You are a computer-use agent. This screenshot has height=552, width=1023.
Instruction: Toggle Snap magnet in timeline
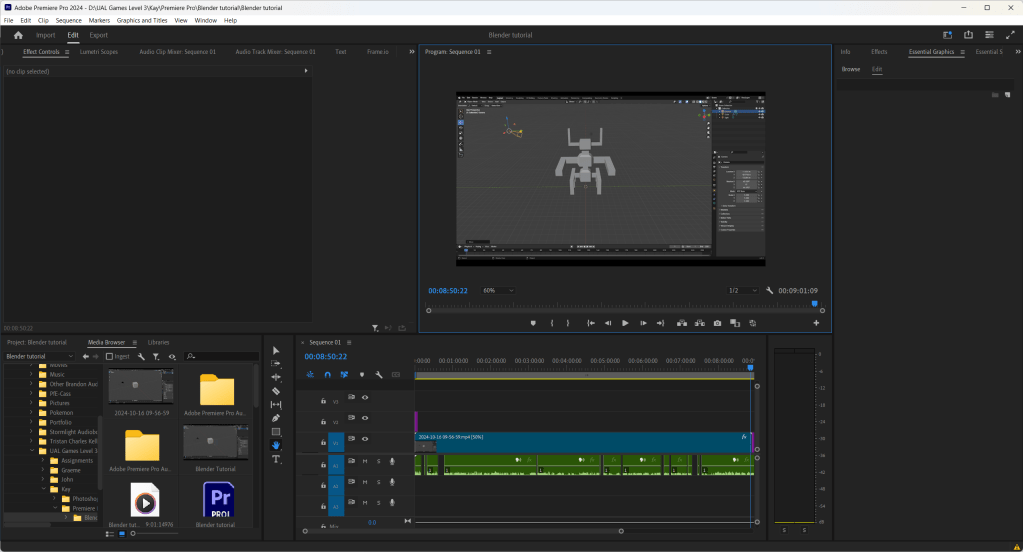pos(327,374)
